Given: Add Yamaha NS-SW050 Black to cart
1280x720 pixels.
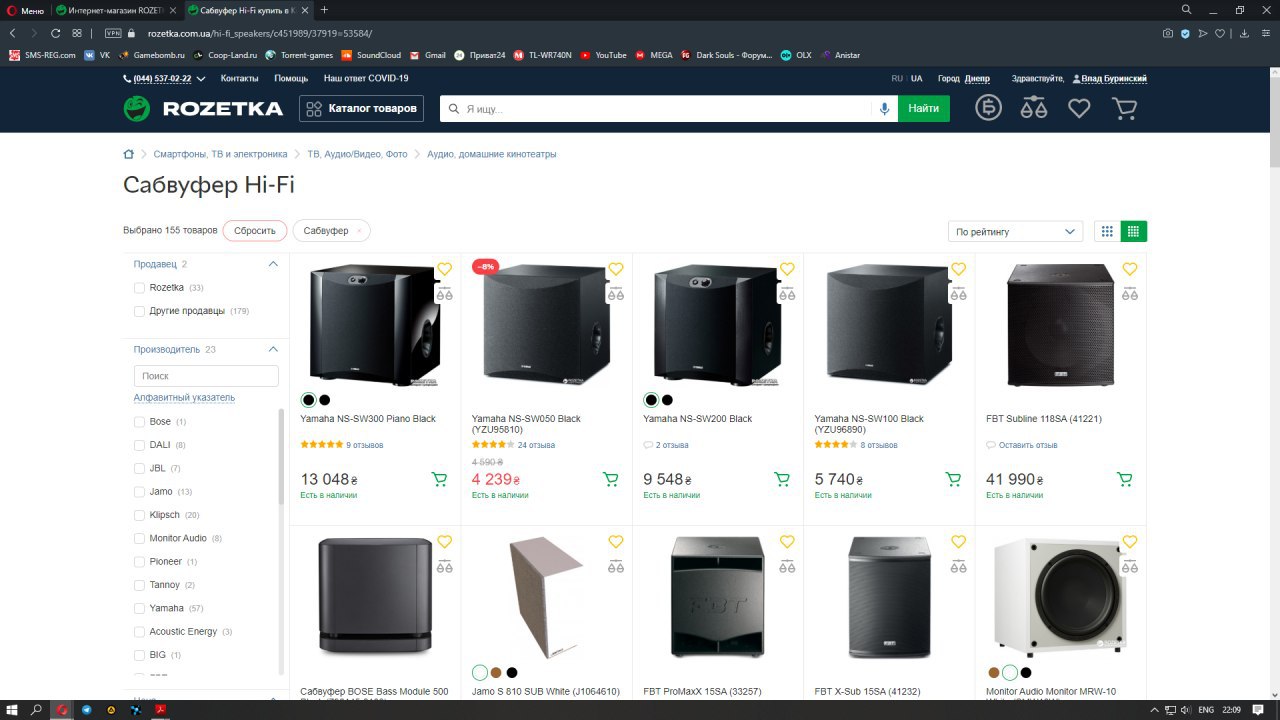Looking at the screenshot, I should [x=611, y=479].
